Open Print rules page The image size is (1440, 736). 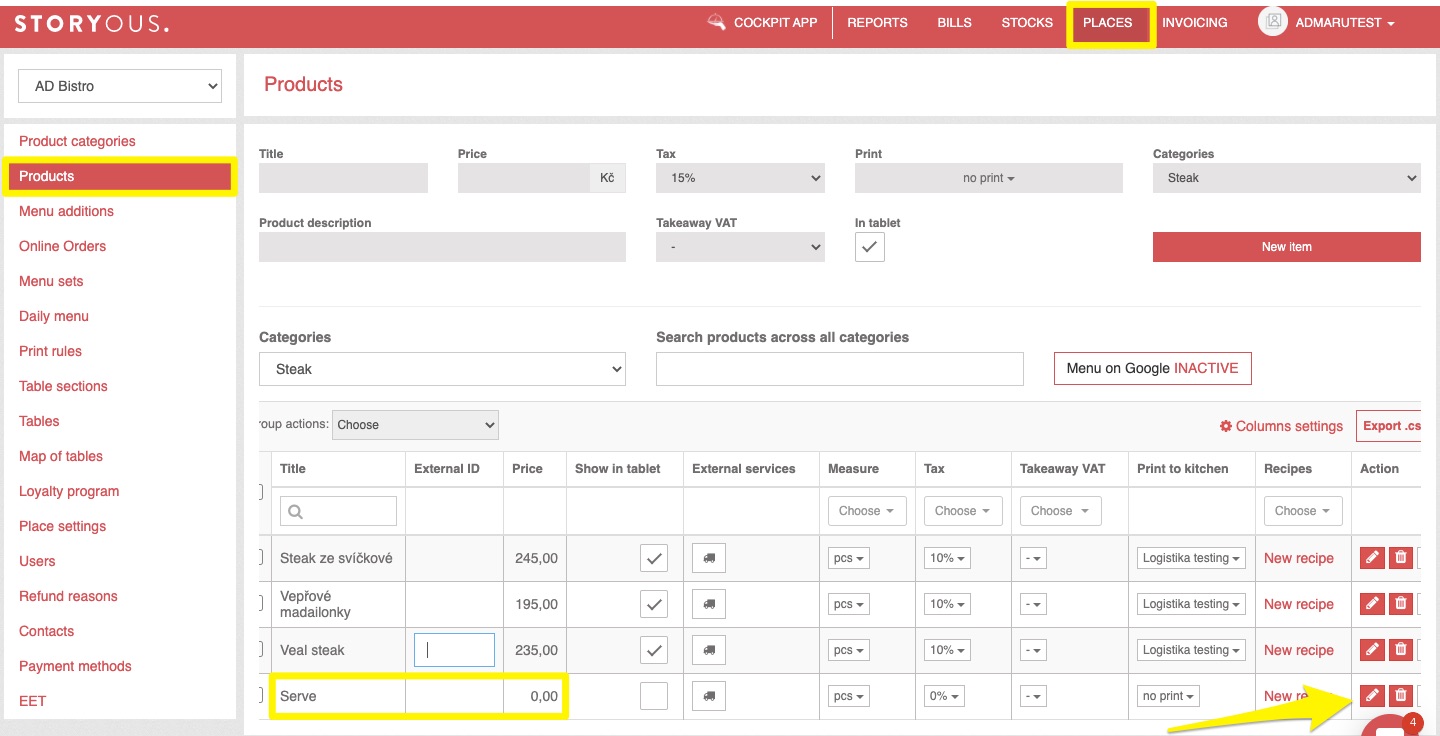point(50,351)
